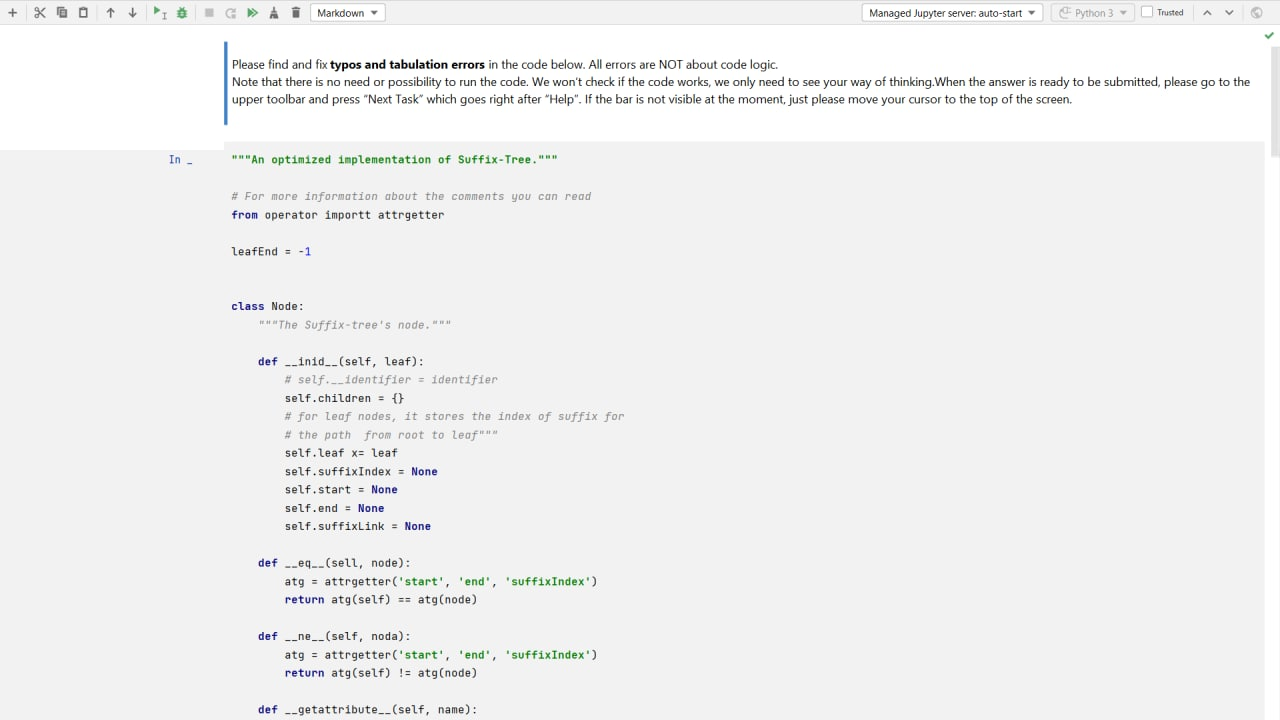Open the Markdown cell type dropdown
Screen dimensions: 1280x720
(x=348, y=13)
